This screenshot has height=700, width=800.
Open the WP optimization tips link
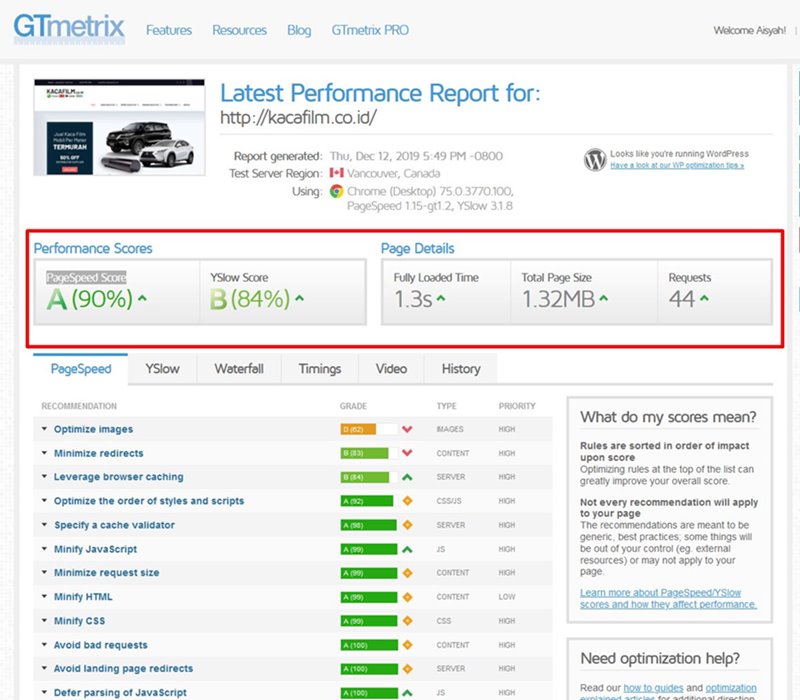click(677, 166)
